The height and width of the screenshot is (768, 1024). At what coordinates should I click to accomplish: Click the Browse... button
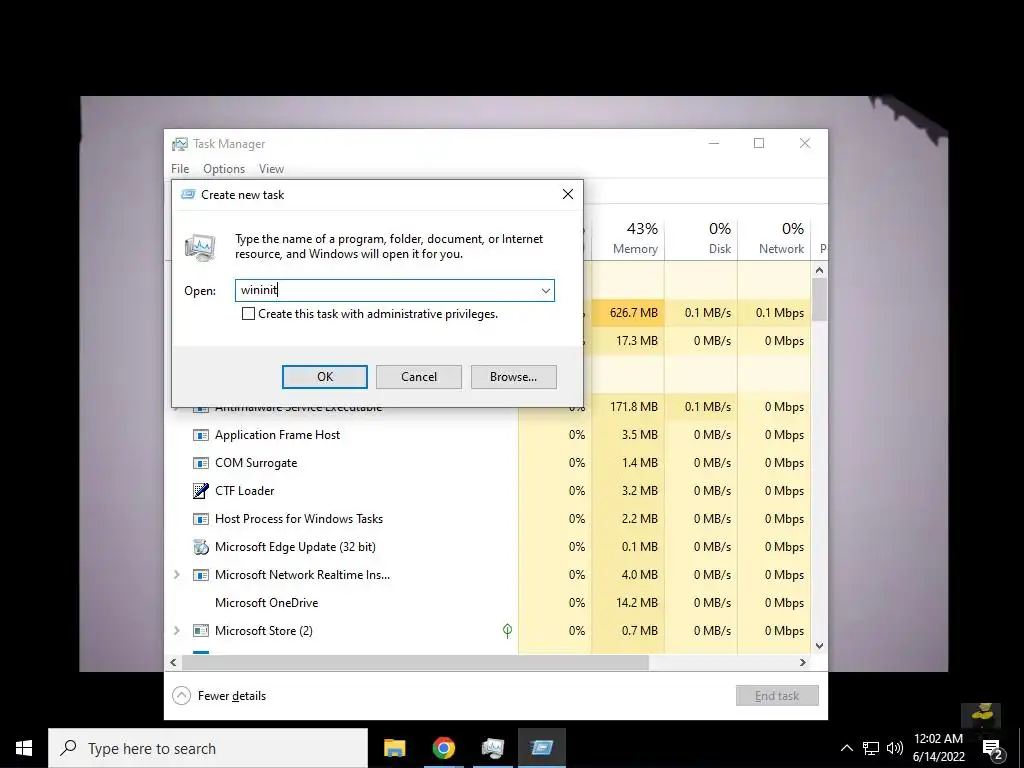coord(513,377)
